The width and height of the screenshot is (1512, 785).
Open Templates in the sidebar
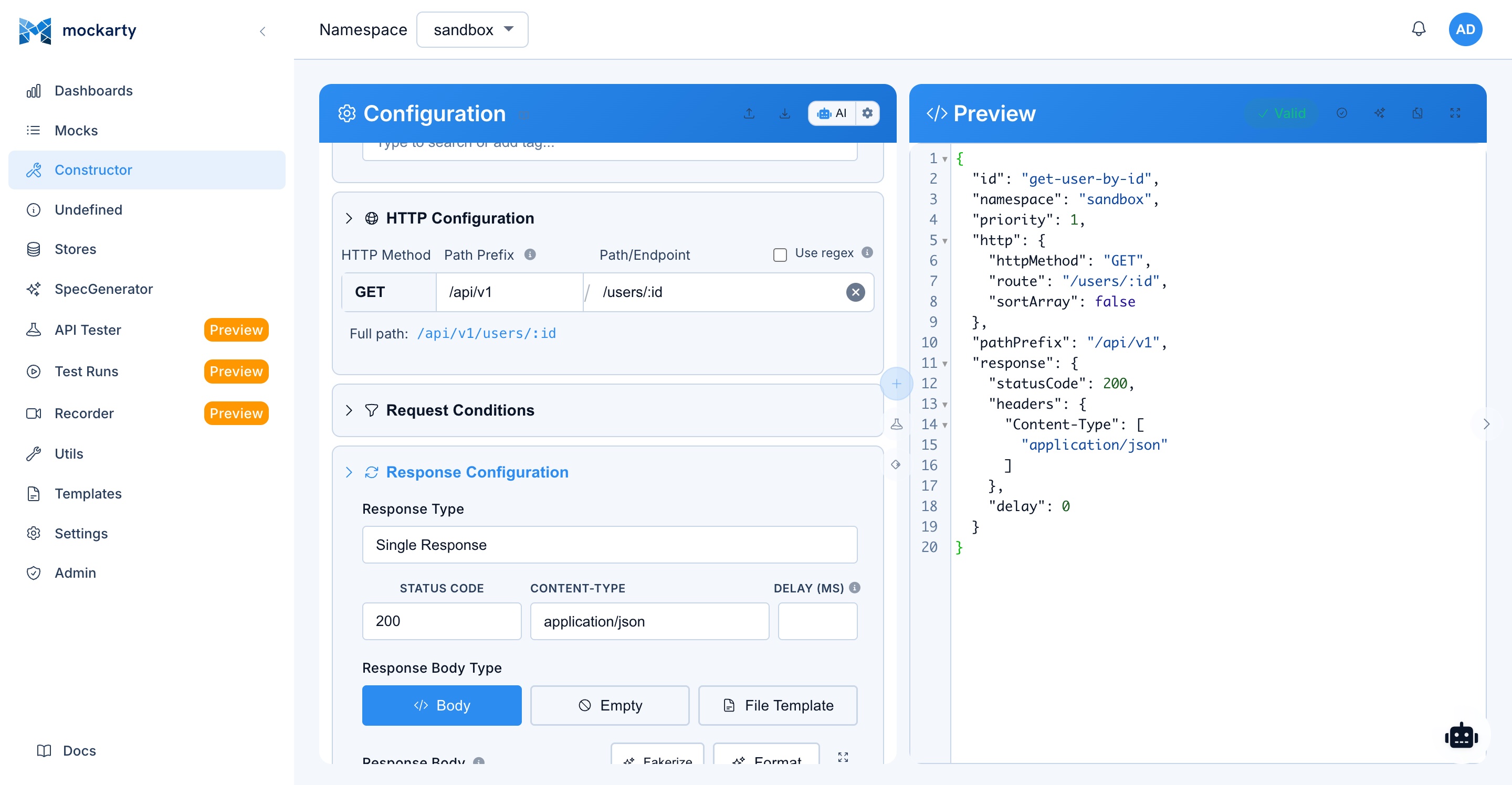147,493
